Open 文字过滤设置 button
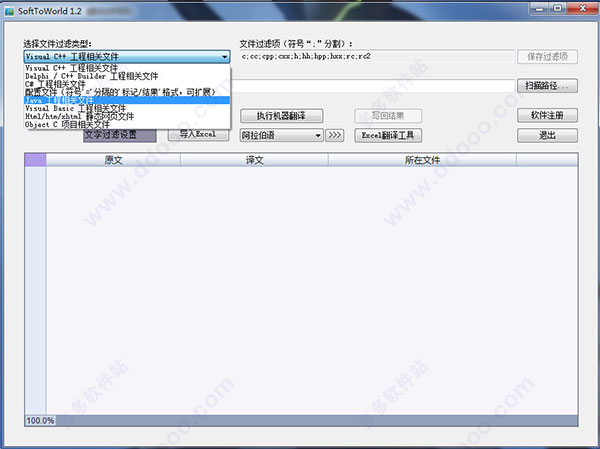 click(x=120, y=135)
